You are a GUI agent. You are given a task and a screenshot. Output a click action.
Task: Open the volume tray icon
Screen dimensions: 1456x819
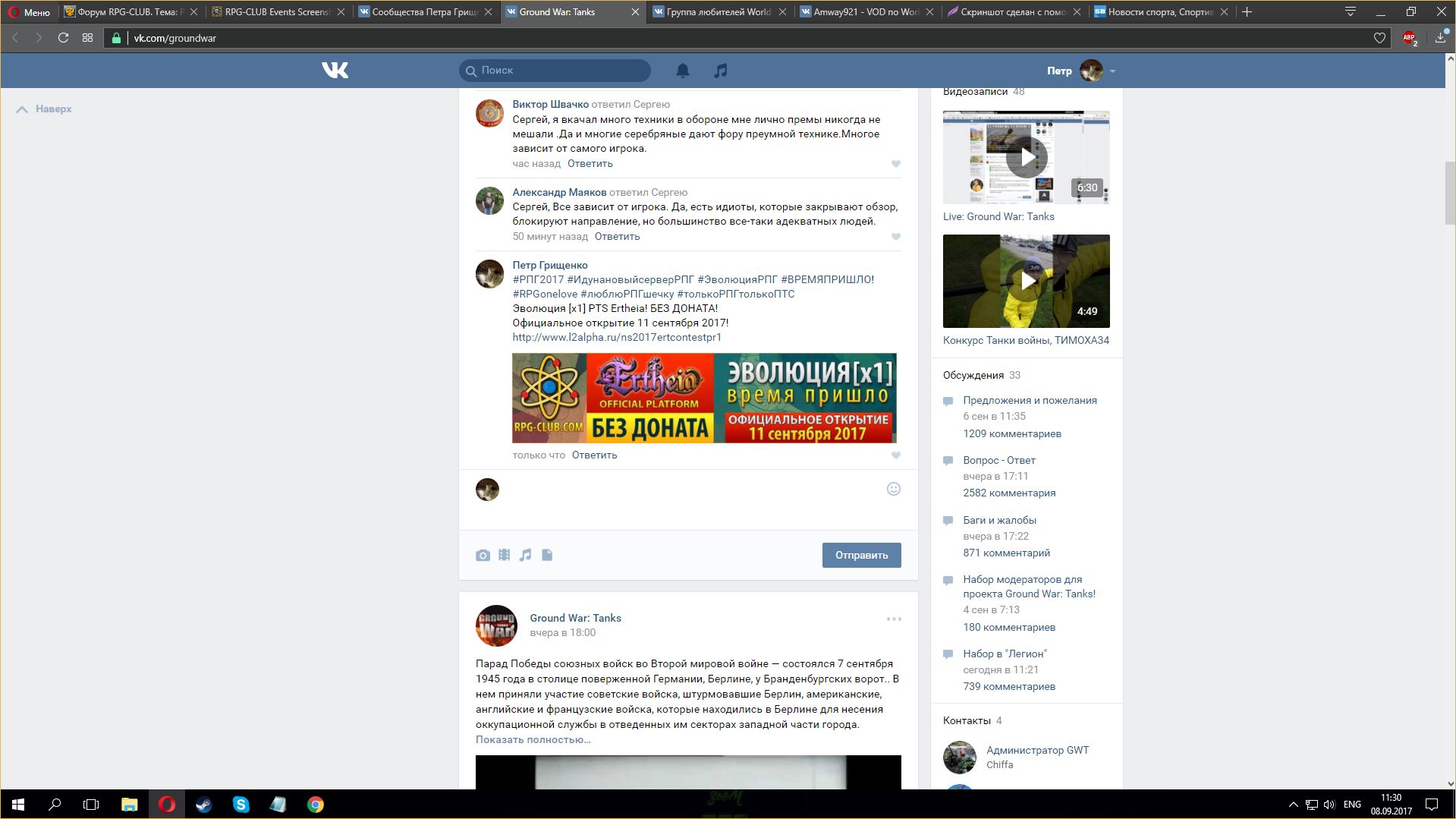click(x=1329, y=805)
